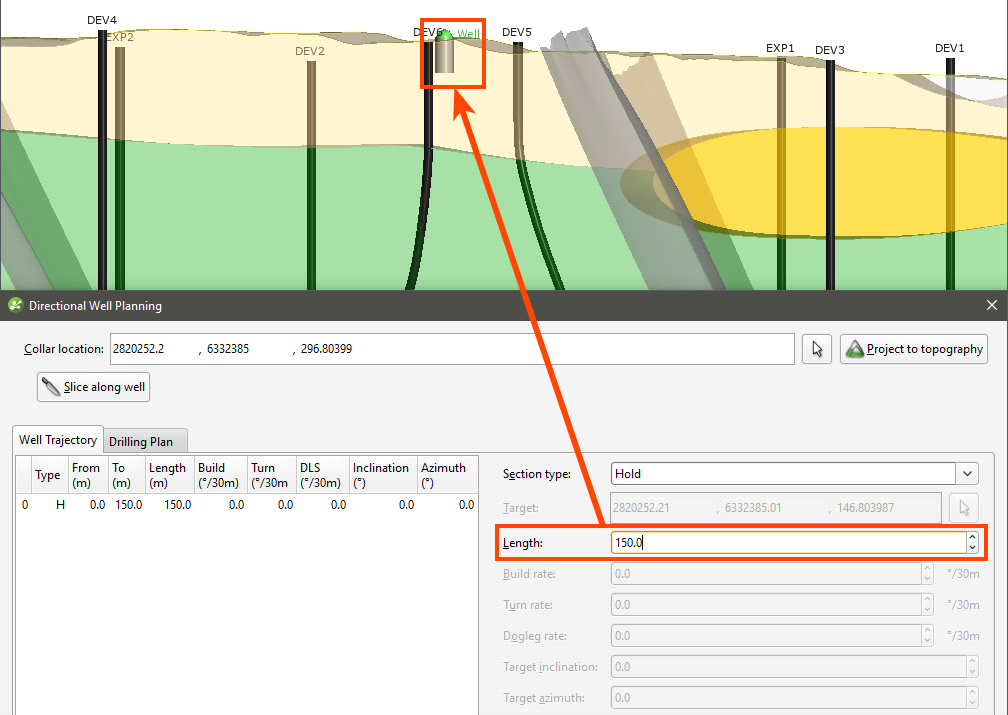Click the Azimuth column header
This screenshot has width=1008, height=715.
[x=443, y=474]
